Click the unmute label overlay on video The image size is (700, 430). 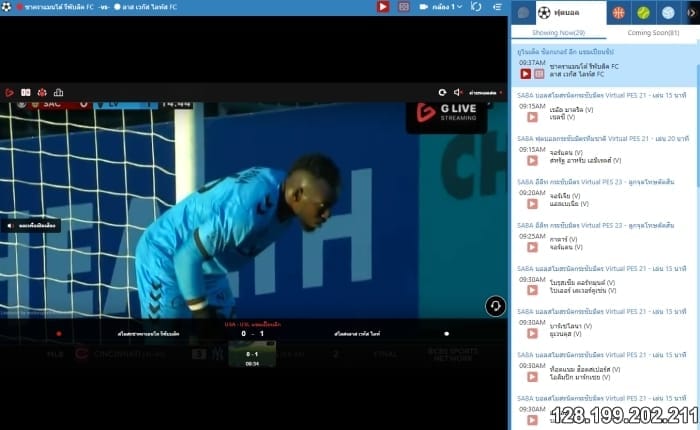pyautogui.click(x=31, y=226)
